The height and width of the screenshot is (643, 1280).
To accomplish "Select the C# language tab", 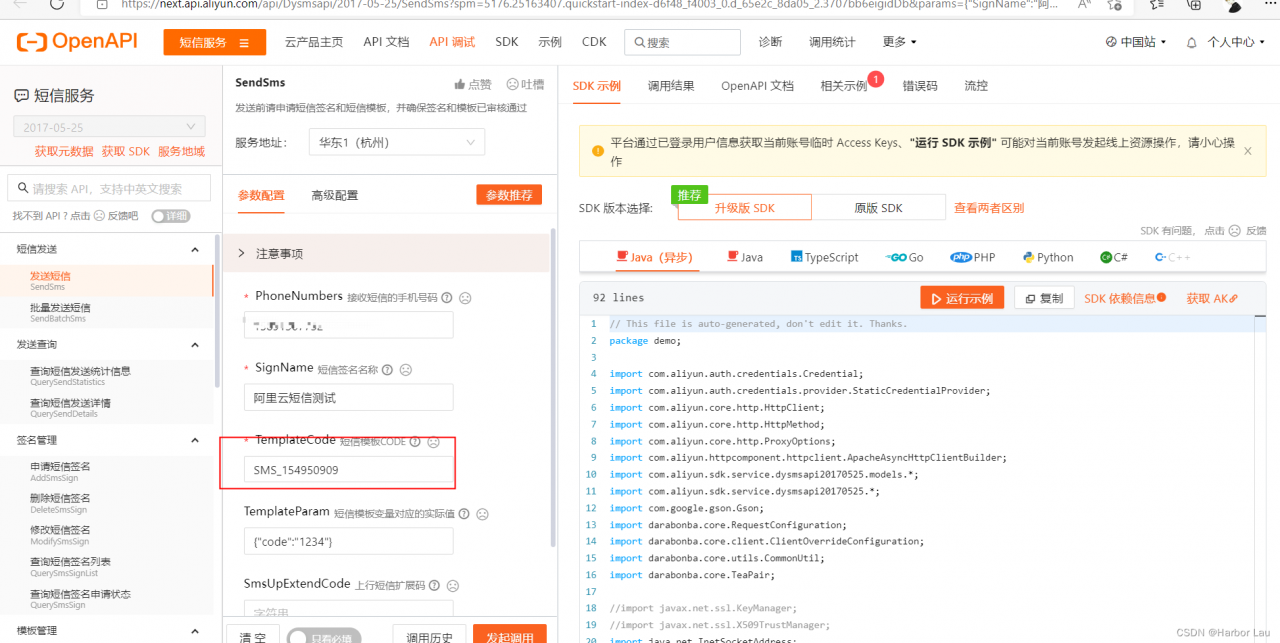I will tap(1114, 257).
